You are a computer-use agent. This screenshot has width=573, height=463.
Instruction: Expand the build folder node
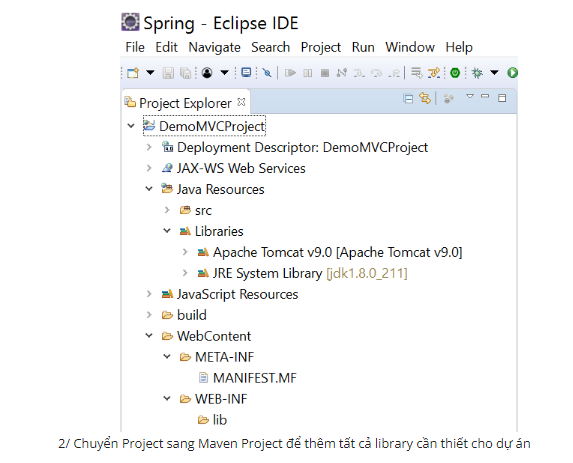(149, 315)
